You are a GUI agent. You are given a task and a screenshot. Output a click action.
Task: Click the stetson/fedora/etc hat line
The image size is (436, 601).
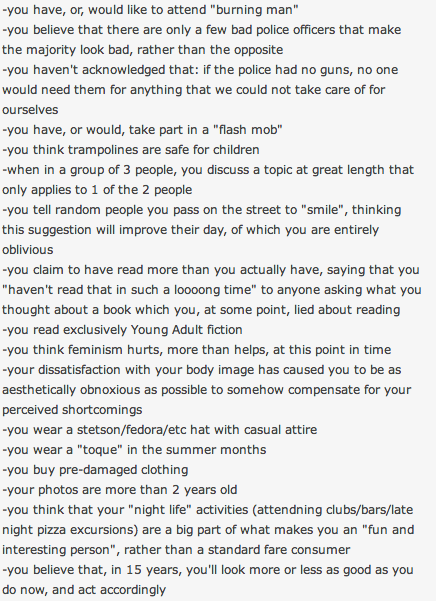pyautogui.click(x=159, y=430)
